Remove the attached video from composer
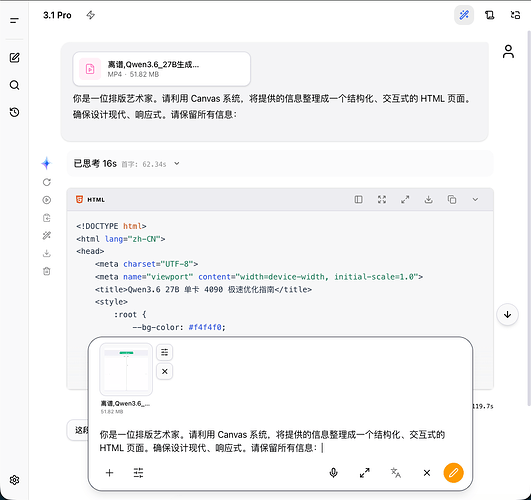The height and width of the screenshot is (500, 531). pos(165,372)
